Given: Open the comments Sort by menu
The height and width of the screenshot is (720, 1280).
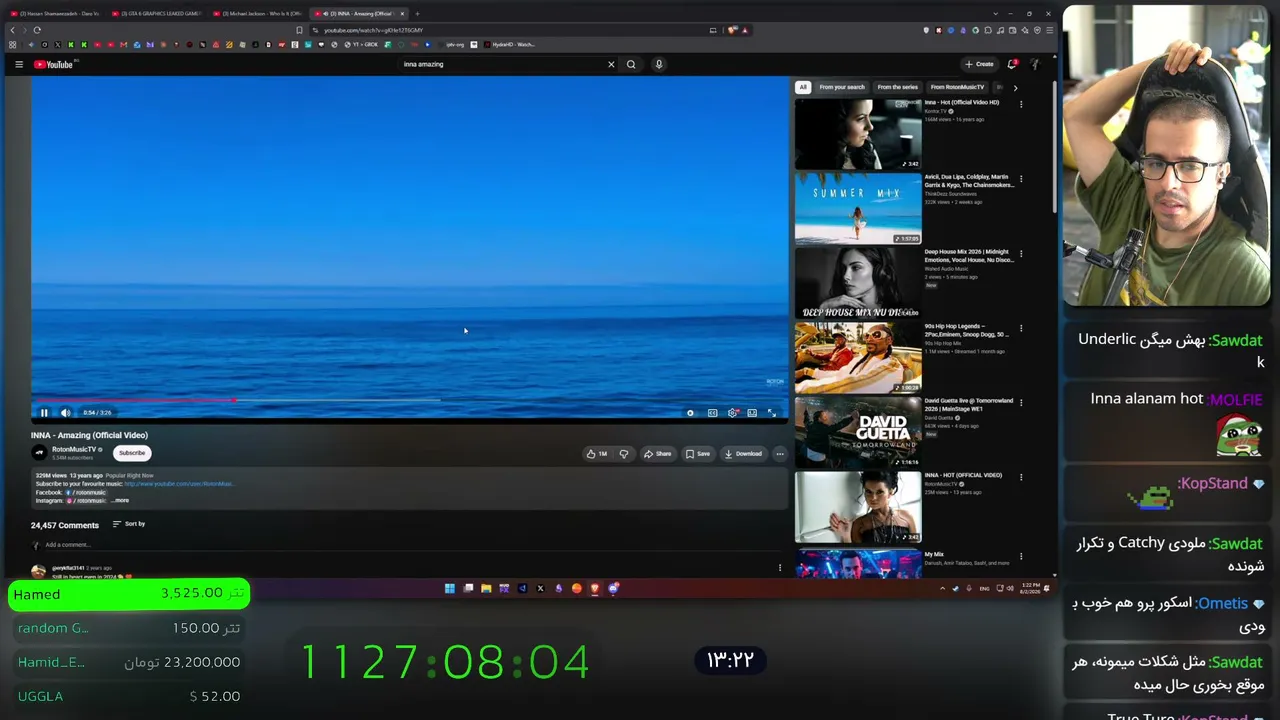Looking at the screenshot, I should point(129,524).
